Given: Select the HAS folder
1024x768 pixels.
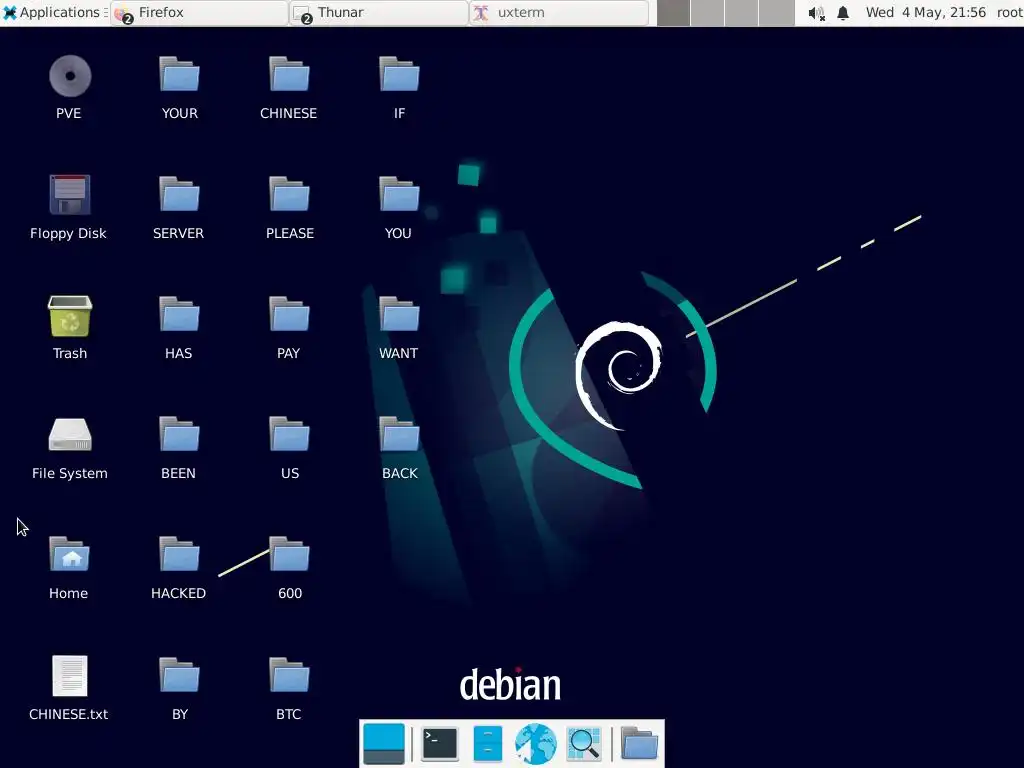Looking at the screenshot, I should [x=179, y=315].
